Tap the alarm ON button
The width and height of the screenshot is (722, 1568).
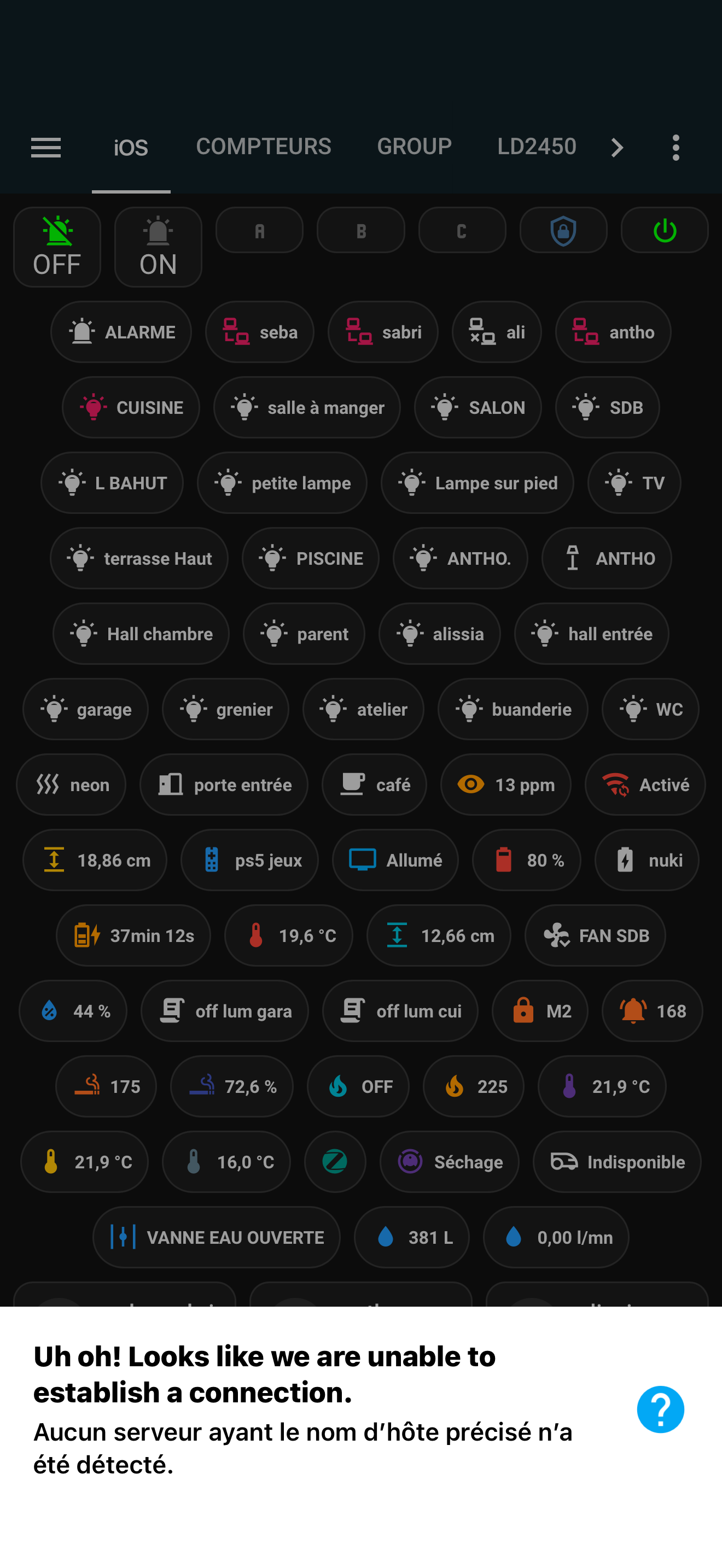158,247
